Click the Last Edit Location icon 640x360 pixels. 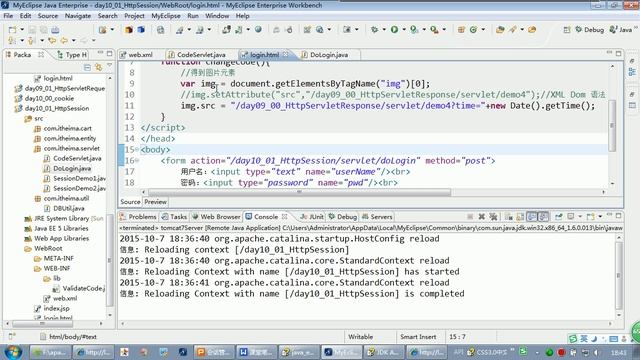click(52, 40)
